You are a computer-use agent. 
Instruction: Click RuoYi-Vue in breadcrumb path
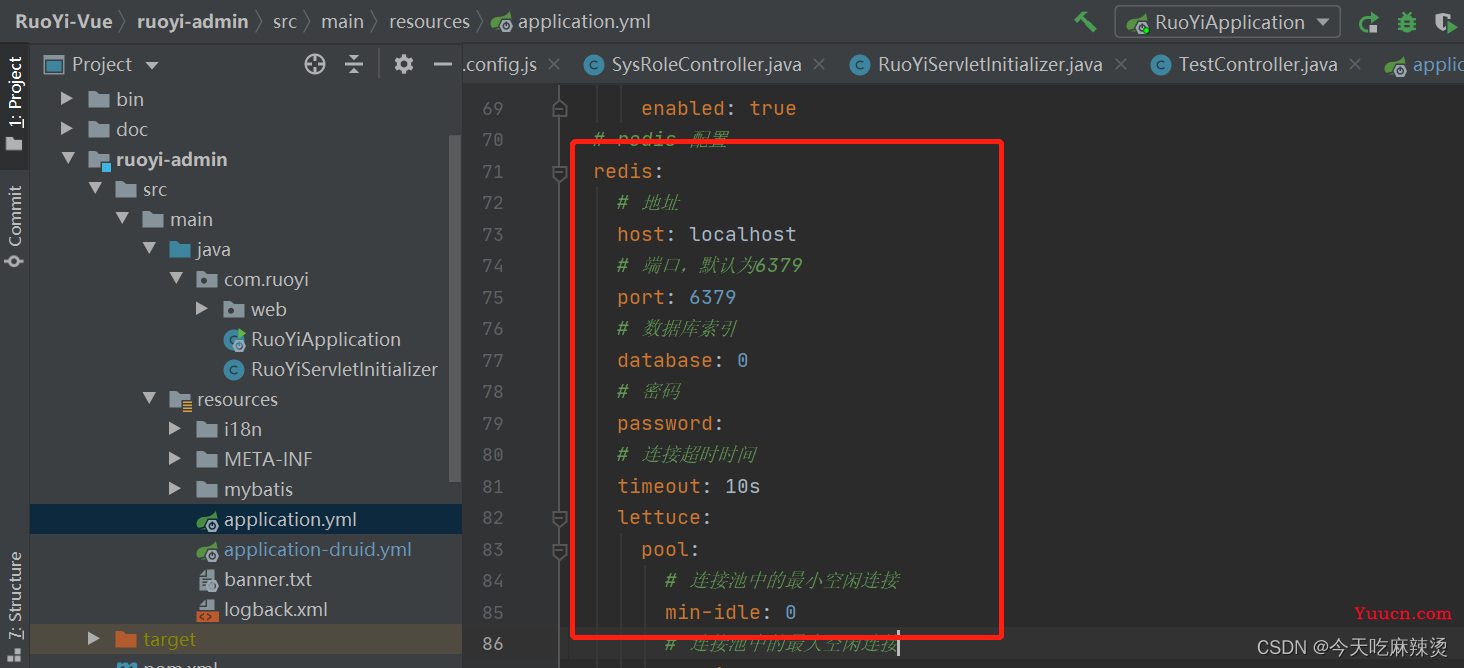pyautogui.click(x=64, y=21)
